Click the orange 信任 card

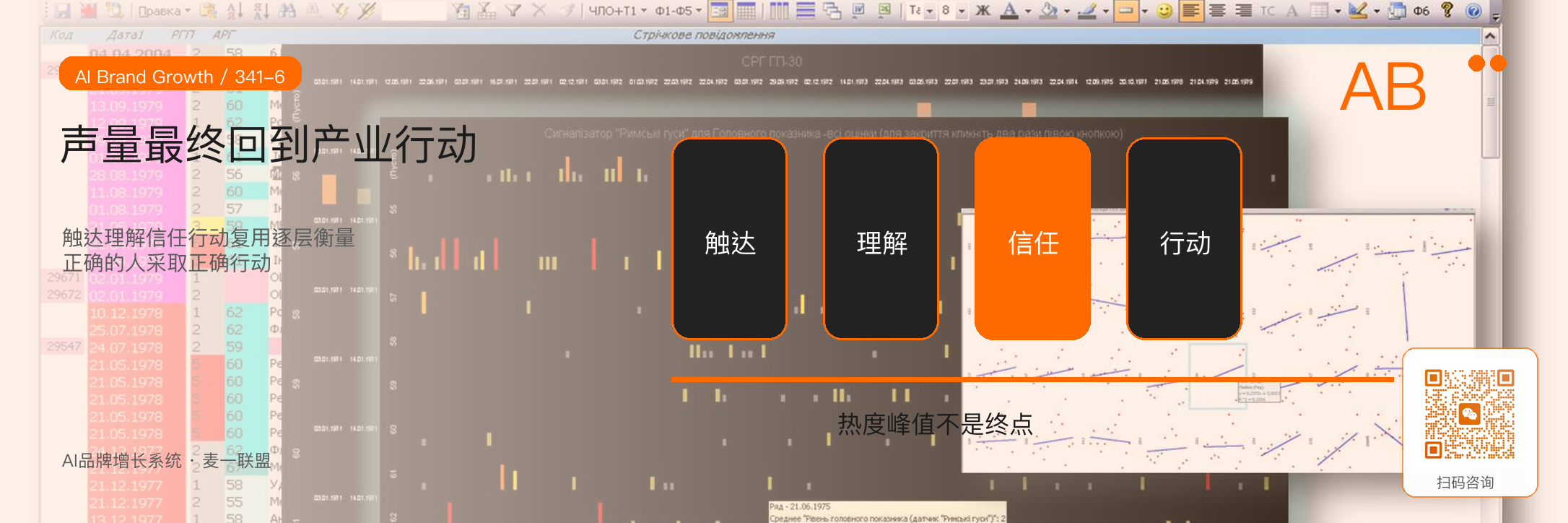(x=1032, y=239)
